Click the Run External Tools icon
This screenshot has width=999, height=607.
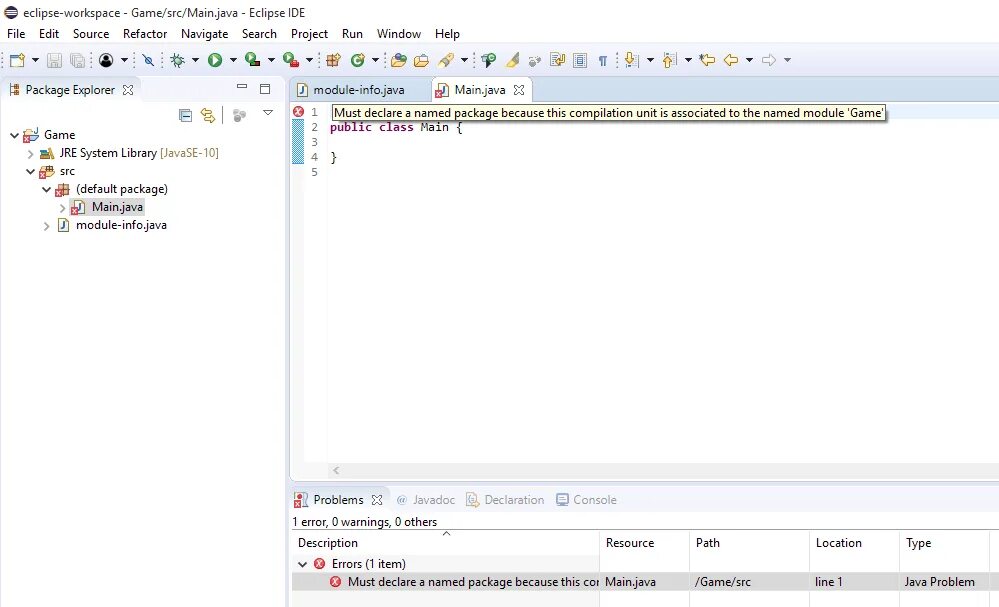pos(291,60)
